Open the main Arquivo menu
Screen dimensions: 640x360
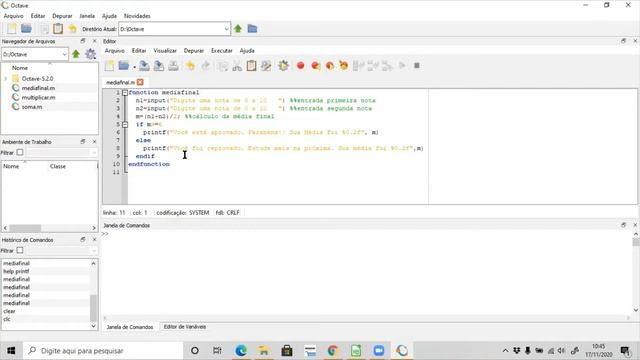click(13, 16)
